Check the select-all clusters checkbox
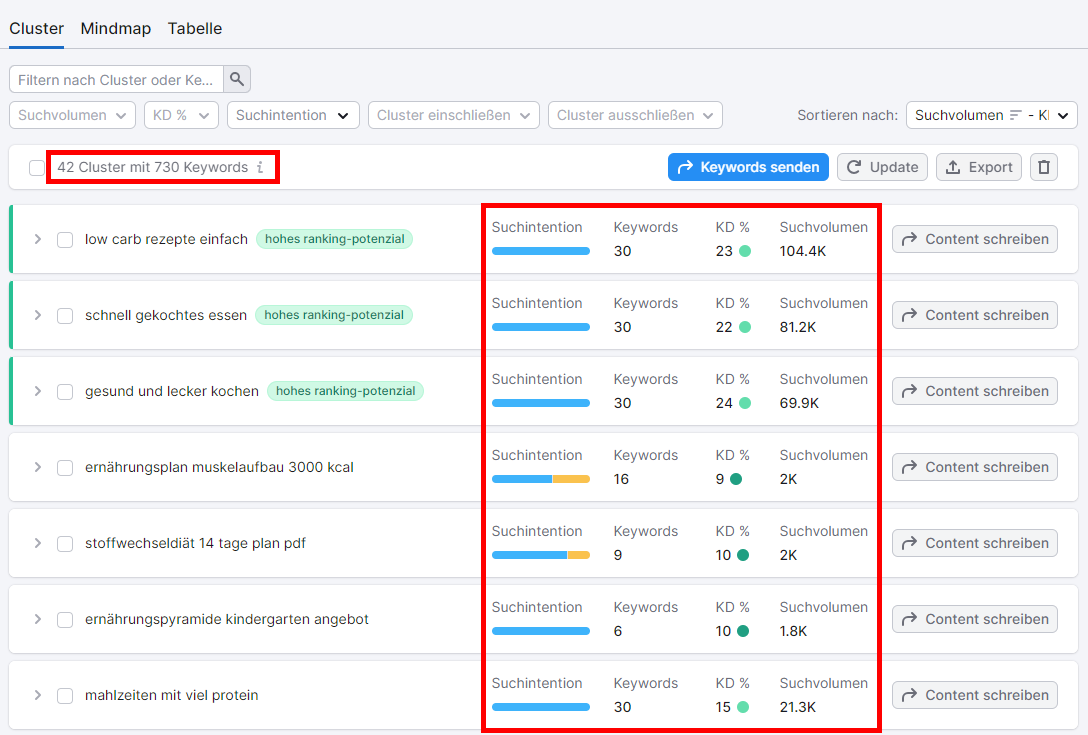Image resolution: width=1088 pixels, height=735 pixels. 37,168
